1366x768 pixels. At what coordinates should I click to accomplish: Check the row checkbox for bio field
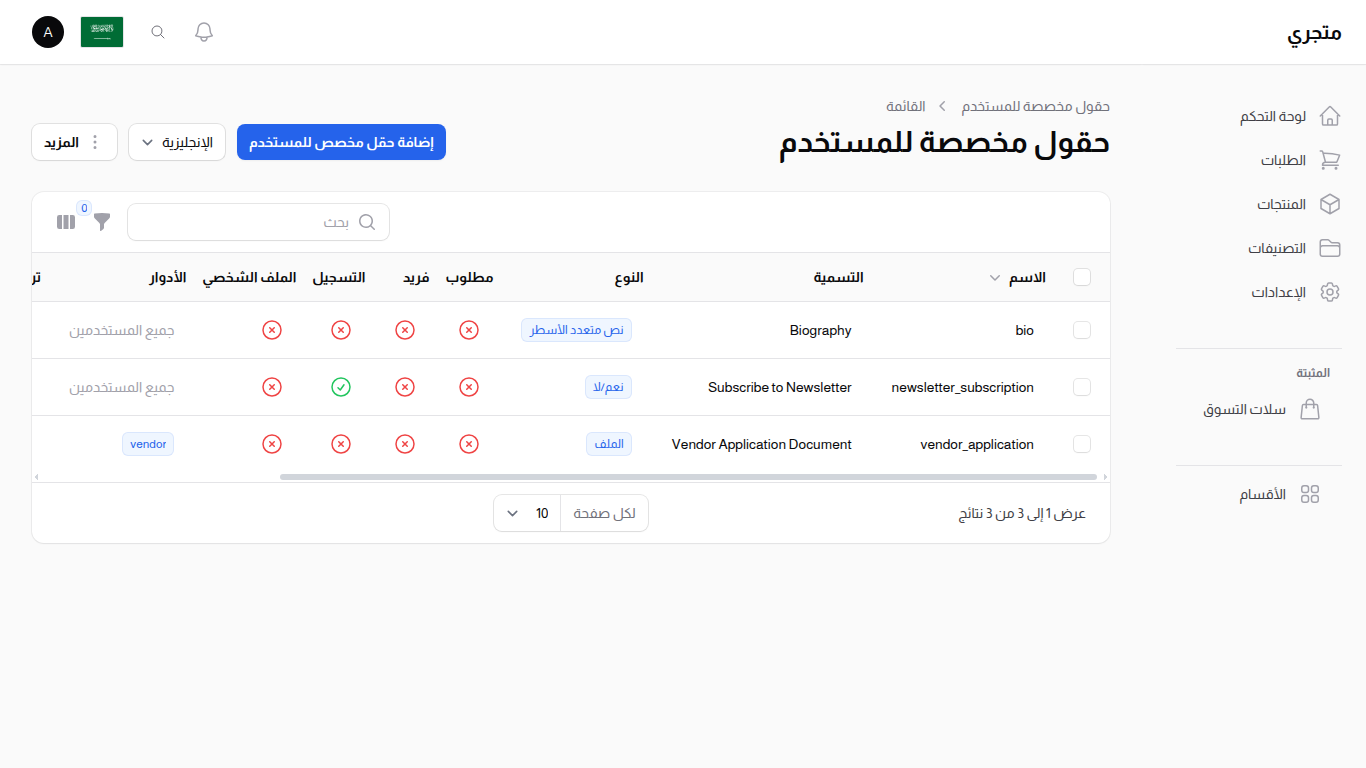pos(1081,330)
